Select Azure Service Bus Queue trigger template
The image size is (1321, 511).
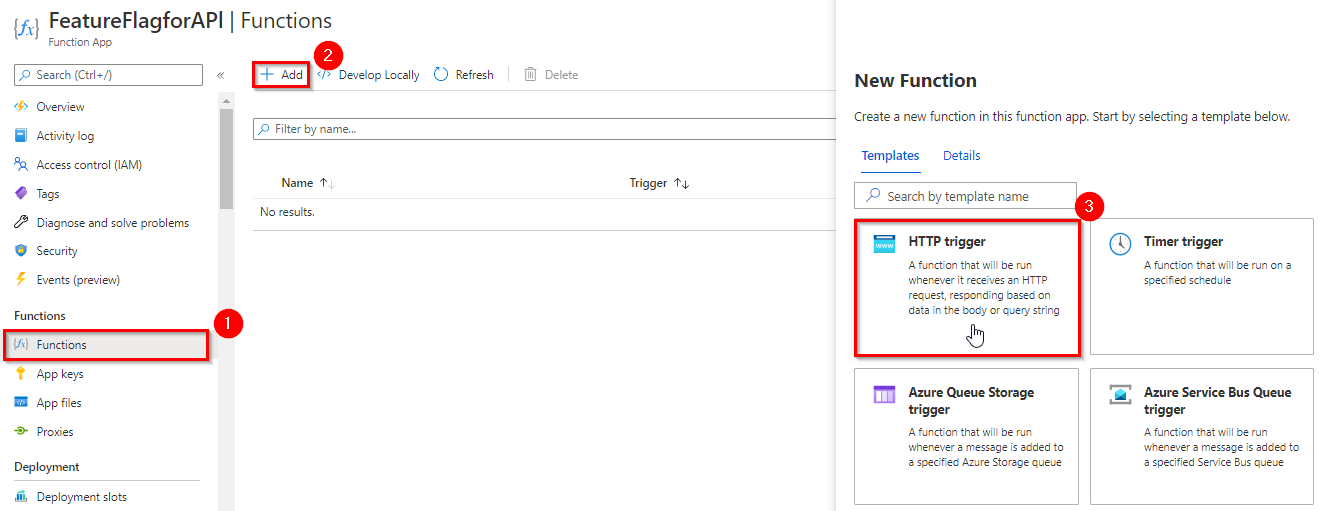tap(1202, 437)
